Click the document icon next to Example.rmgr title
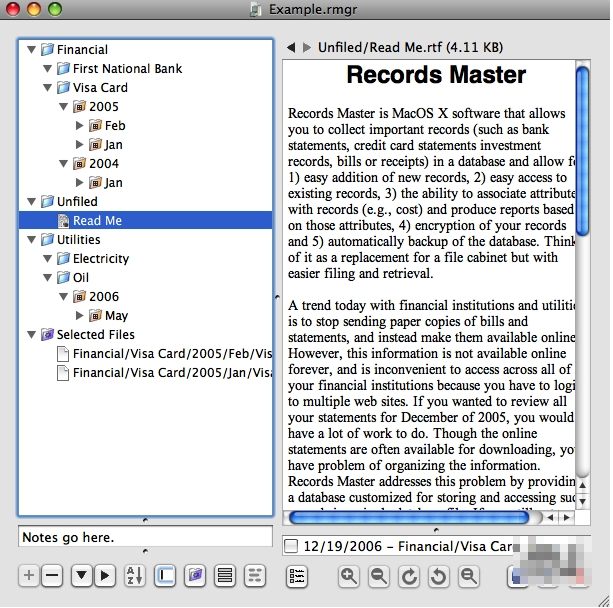 point(256,9)
